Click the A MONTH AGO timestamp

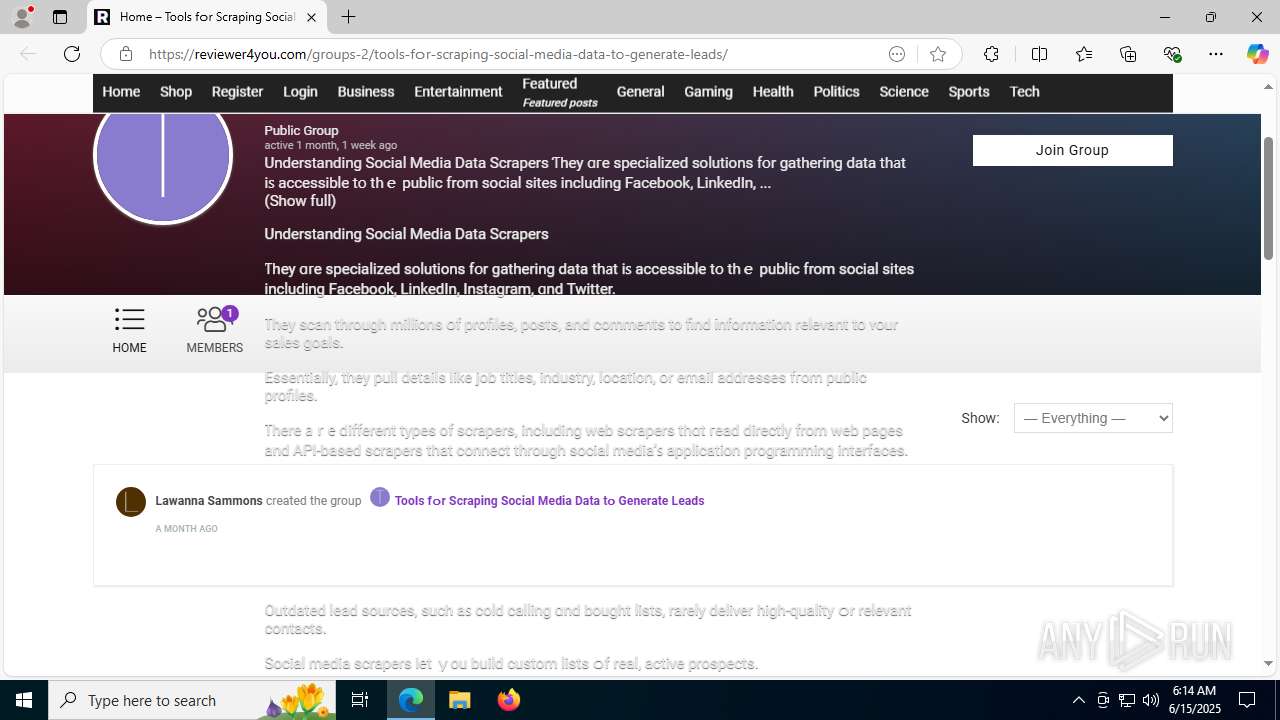click(x=186, y=529)
